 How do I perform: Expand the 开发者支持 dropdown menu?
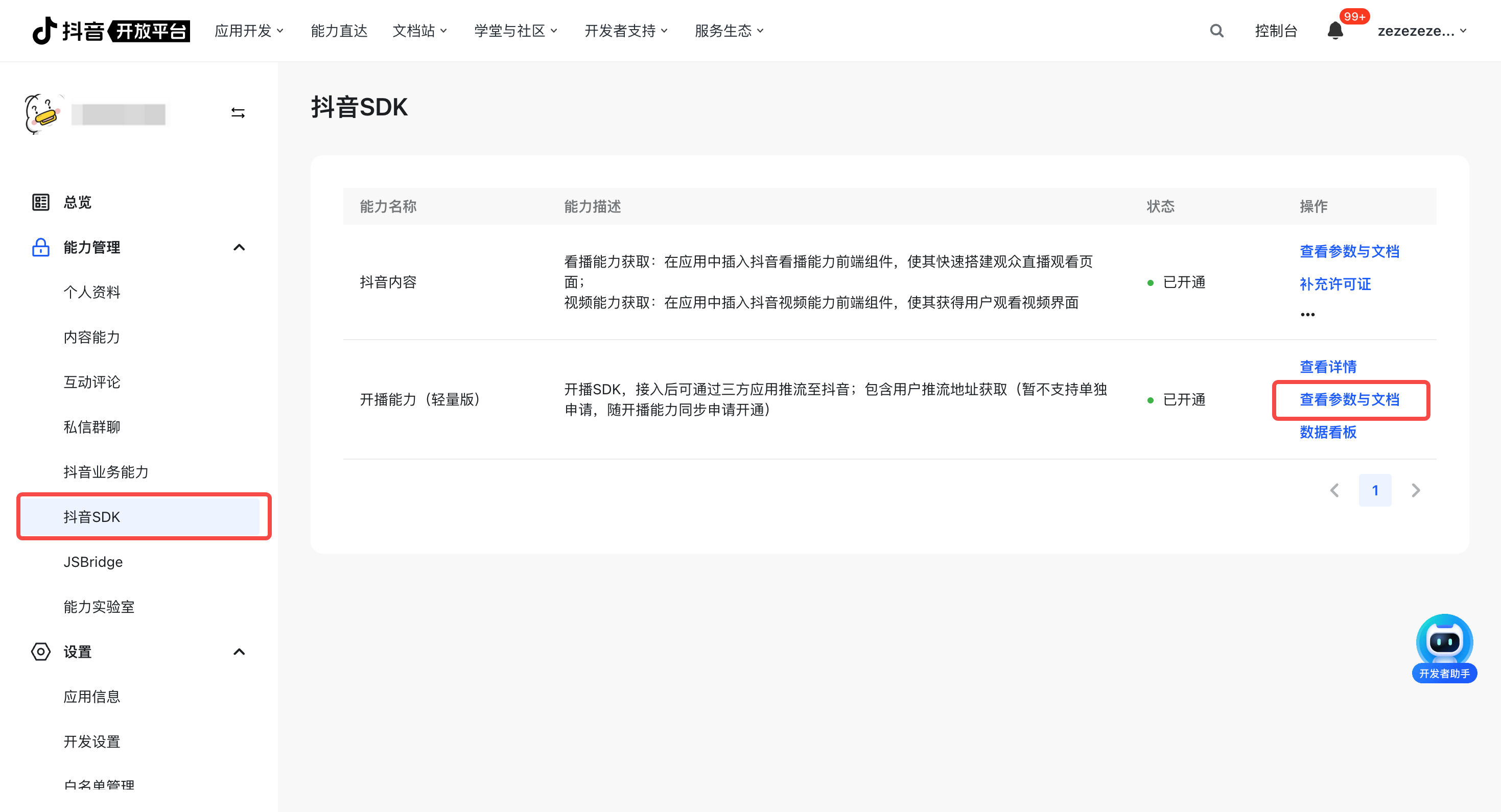coord(626,31)
